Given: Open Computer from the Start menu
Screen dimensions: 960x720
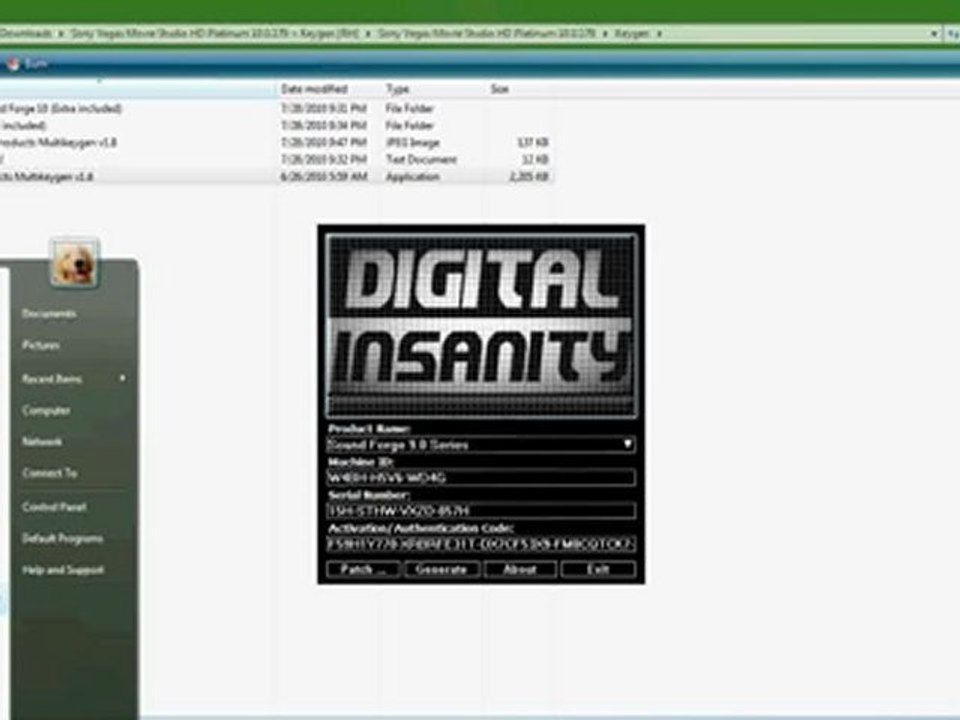Looking at the screenshot, I should 46,410.
